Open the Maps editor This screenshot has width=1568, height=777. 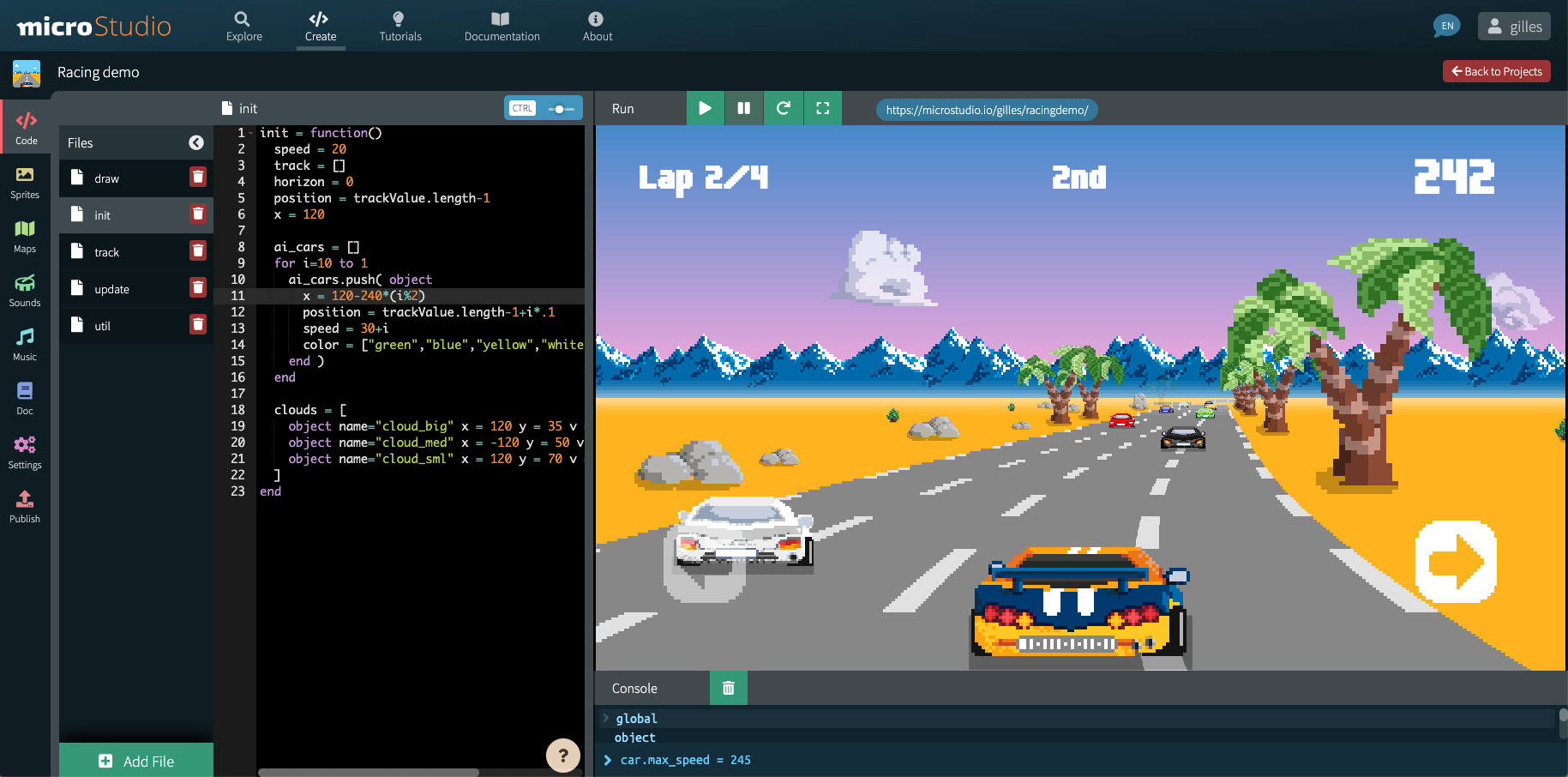click(25, 237)
